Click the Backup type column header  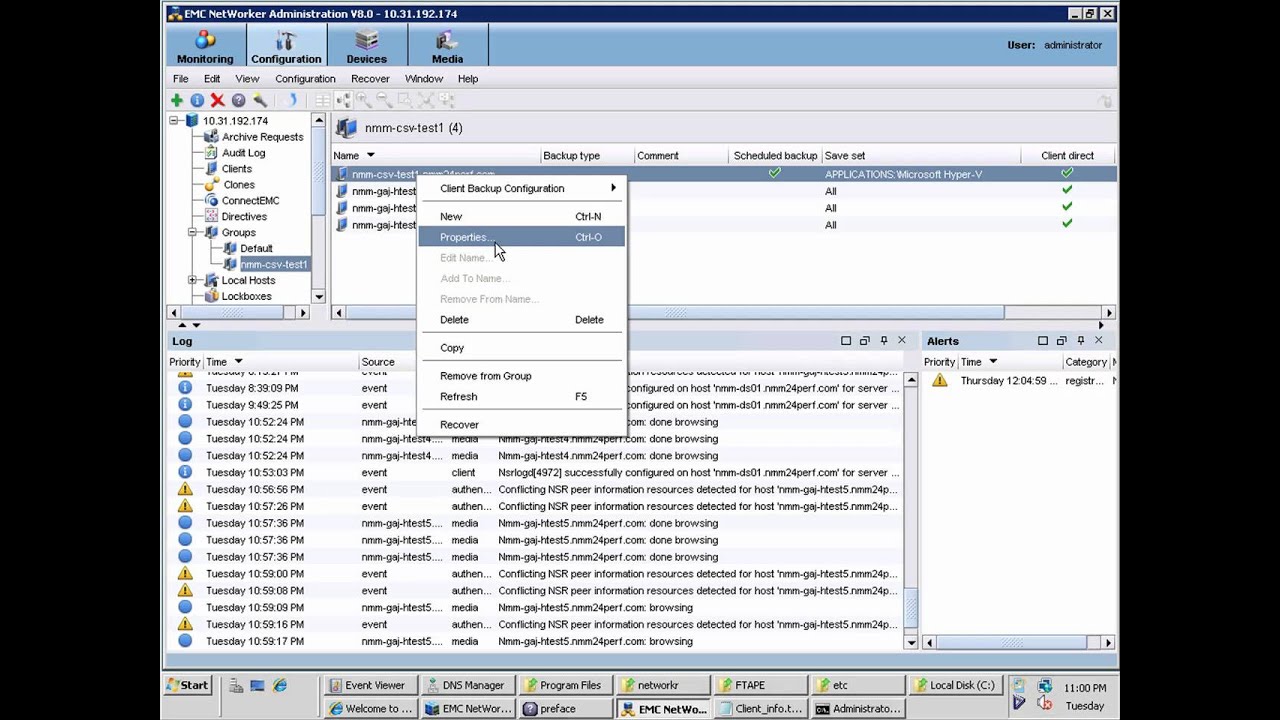[x=587, y=156]
